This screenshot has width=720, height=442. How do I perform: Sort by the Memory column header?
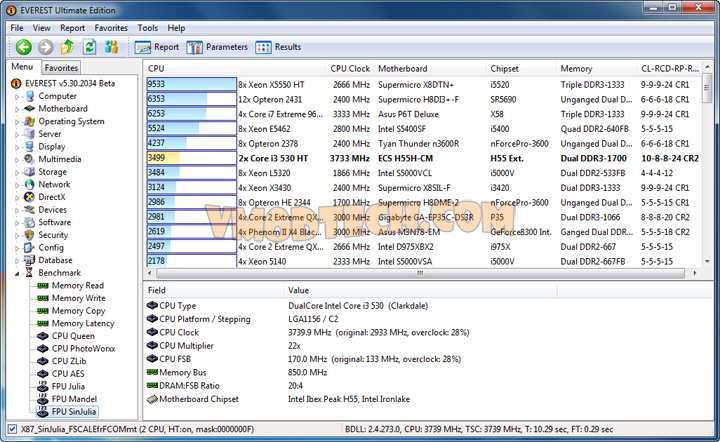tap(596, 68)
